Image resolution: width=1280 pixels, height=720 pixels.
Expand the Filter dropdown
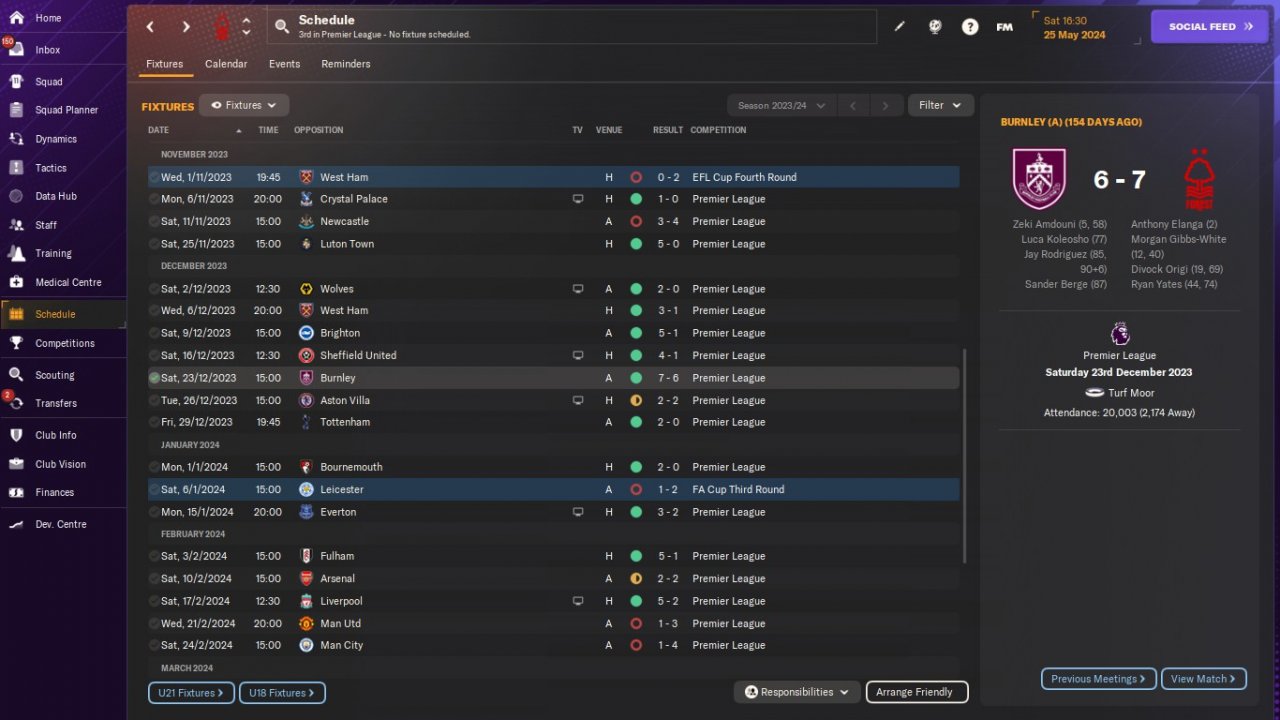pyautogui.click(x=940, y=105)
